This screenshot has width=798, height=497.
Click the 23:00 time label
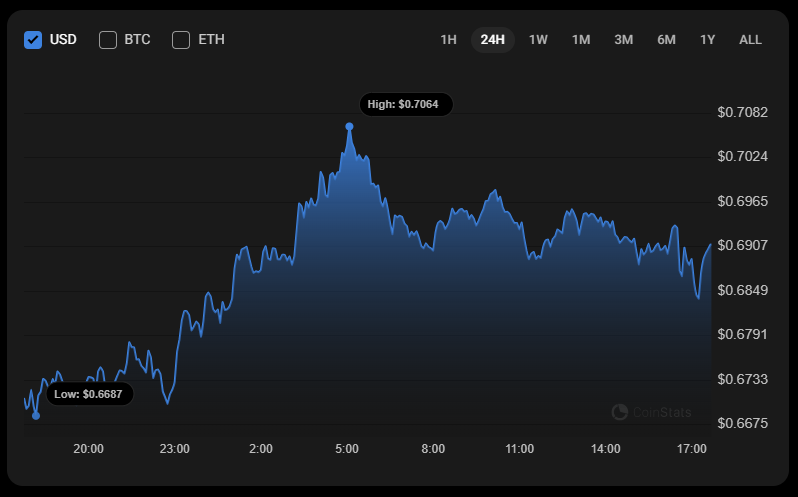[x=175, y=449]
